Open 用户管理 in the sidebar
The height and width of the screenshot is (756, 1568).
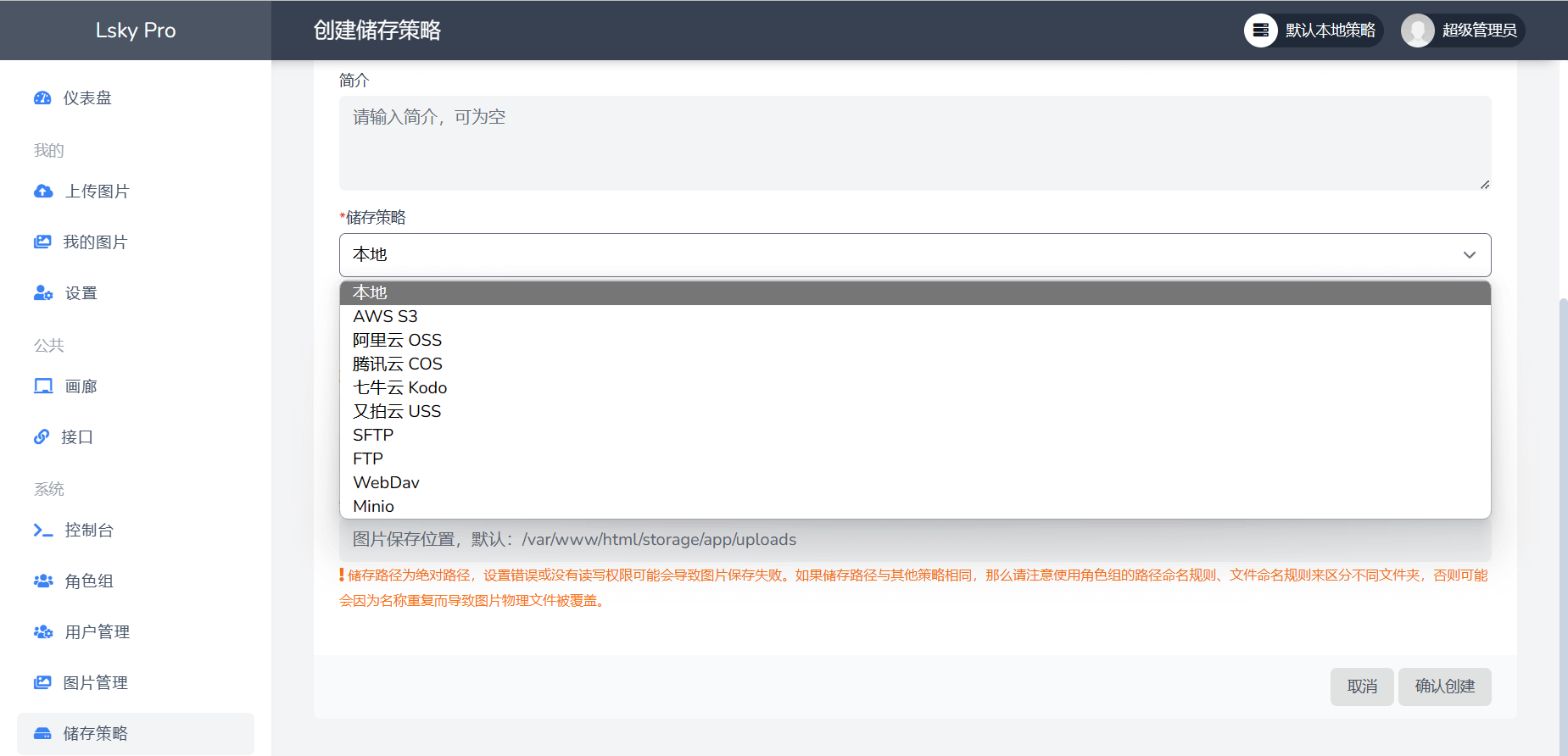(97, 632)
